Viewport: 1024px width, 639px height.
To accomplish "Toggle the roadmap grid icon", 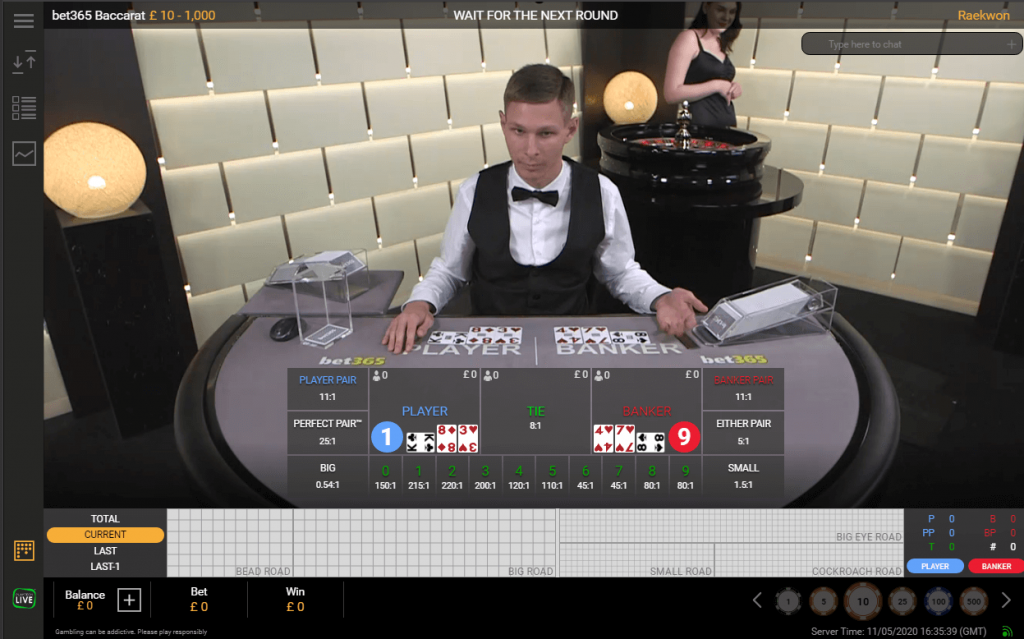I will (x=24, y=550).
